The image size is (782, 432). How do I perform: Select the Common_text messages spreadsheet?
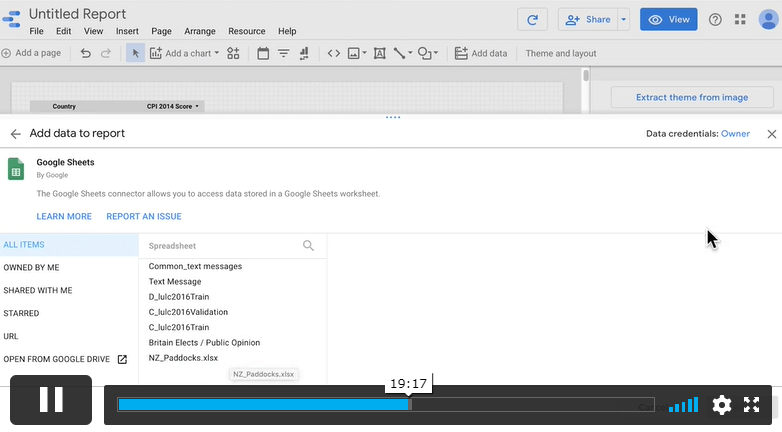tap(196, 266)
